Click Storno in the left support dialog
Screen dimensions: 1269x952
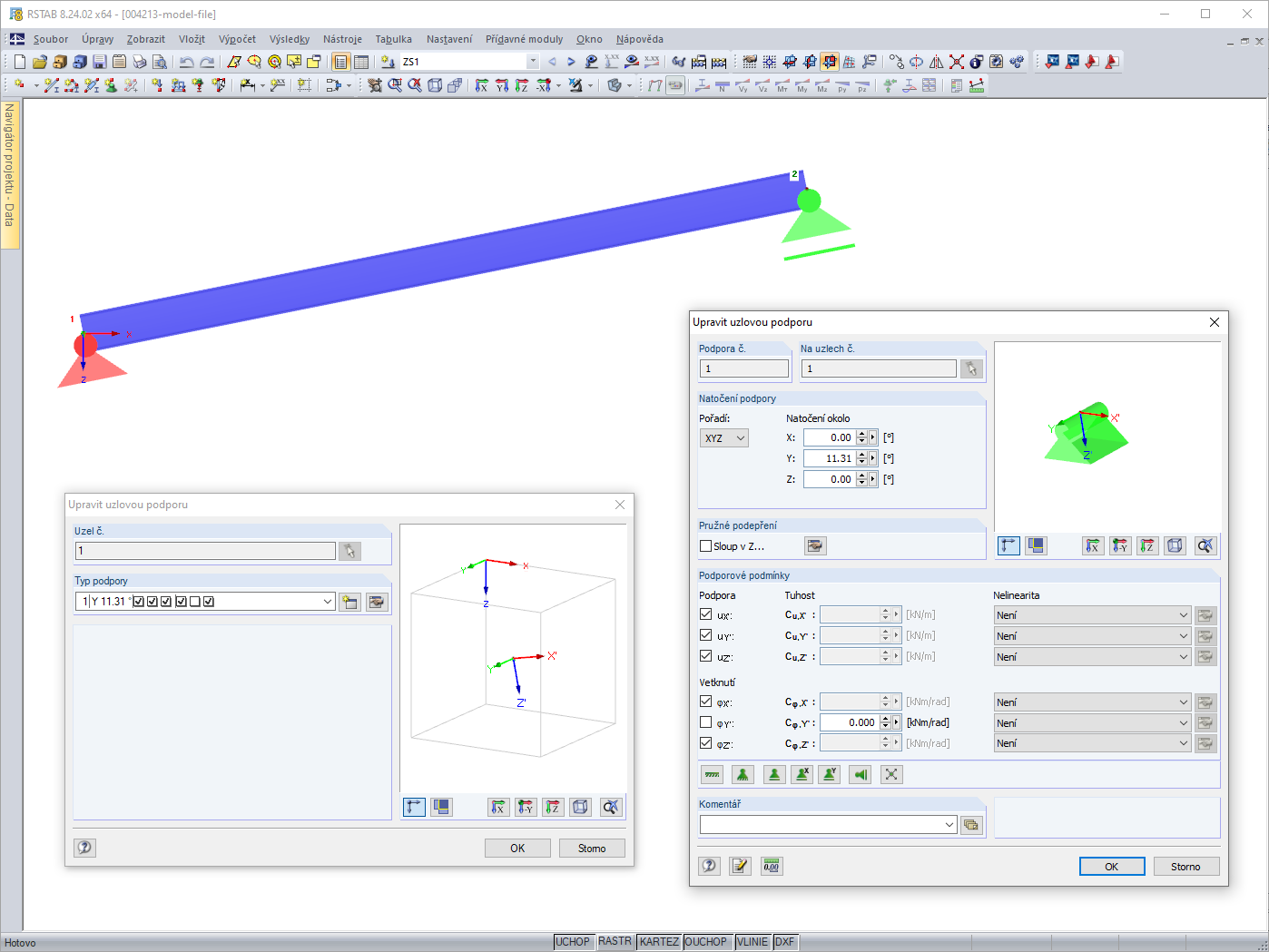pyautogui.click(x=592, y=849)
